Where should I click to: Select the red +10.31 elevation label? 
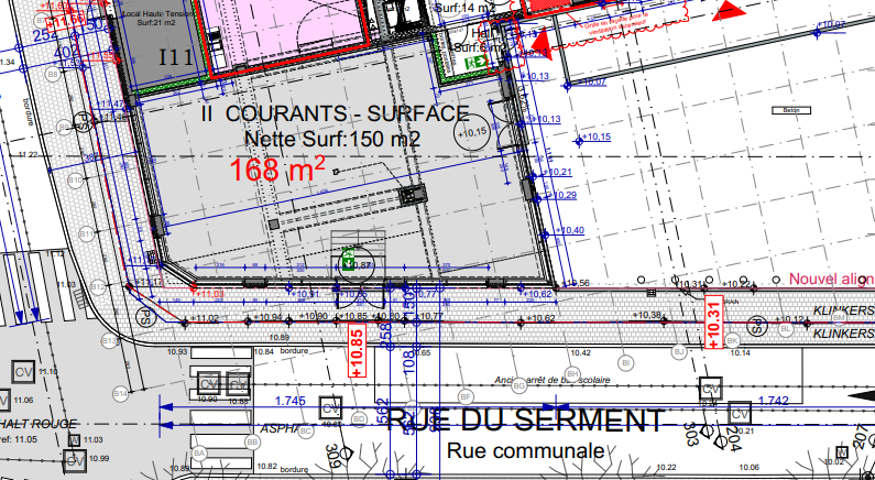pos(713,322)
